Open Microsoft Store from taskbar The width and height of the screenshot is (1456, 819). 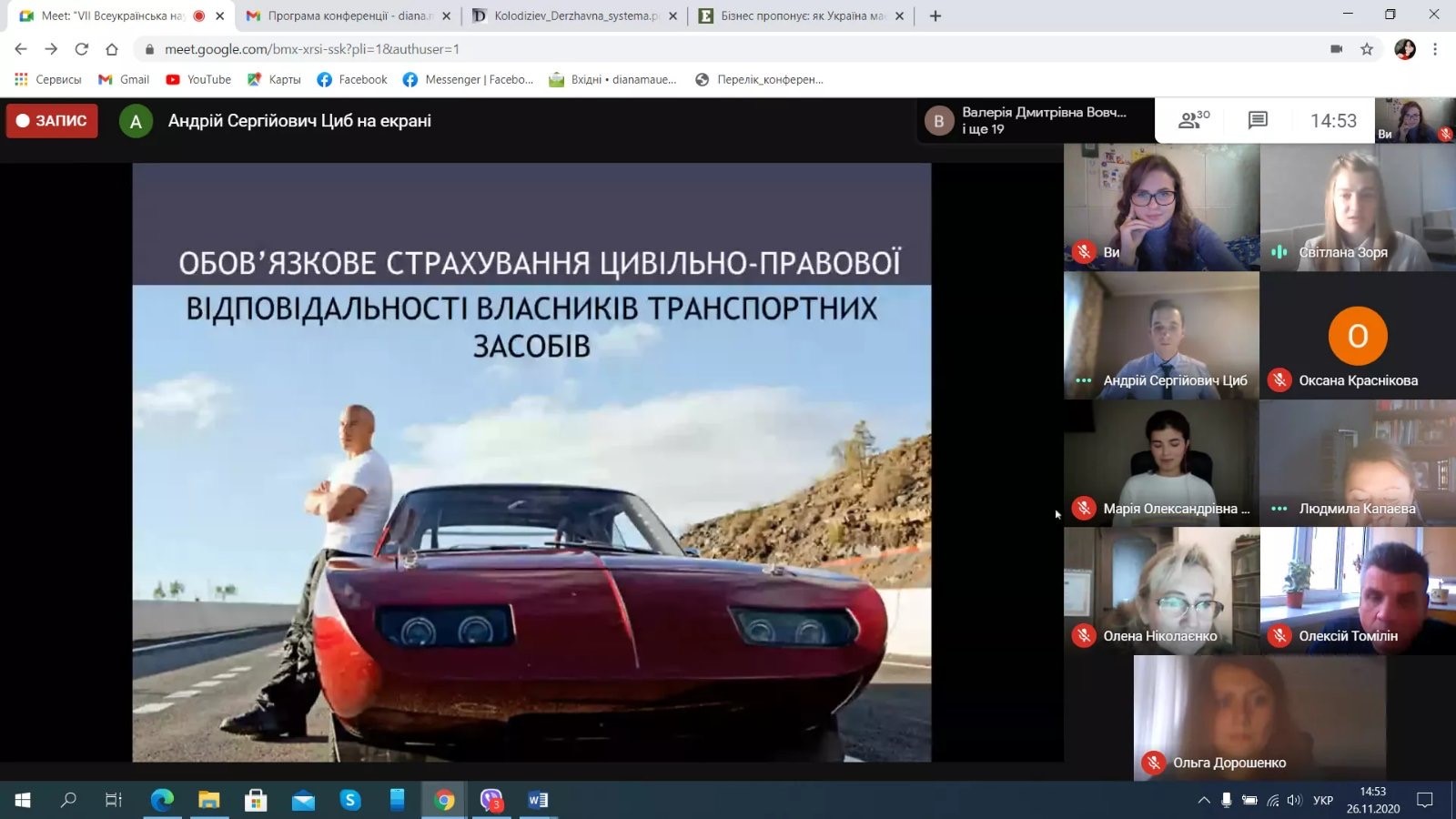256,800
